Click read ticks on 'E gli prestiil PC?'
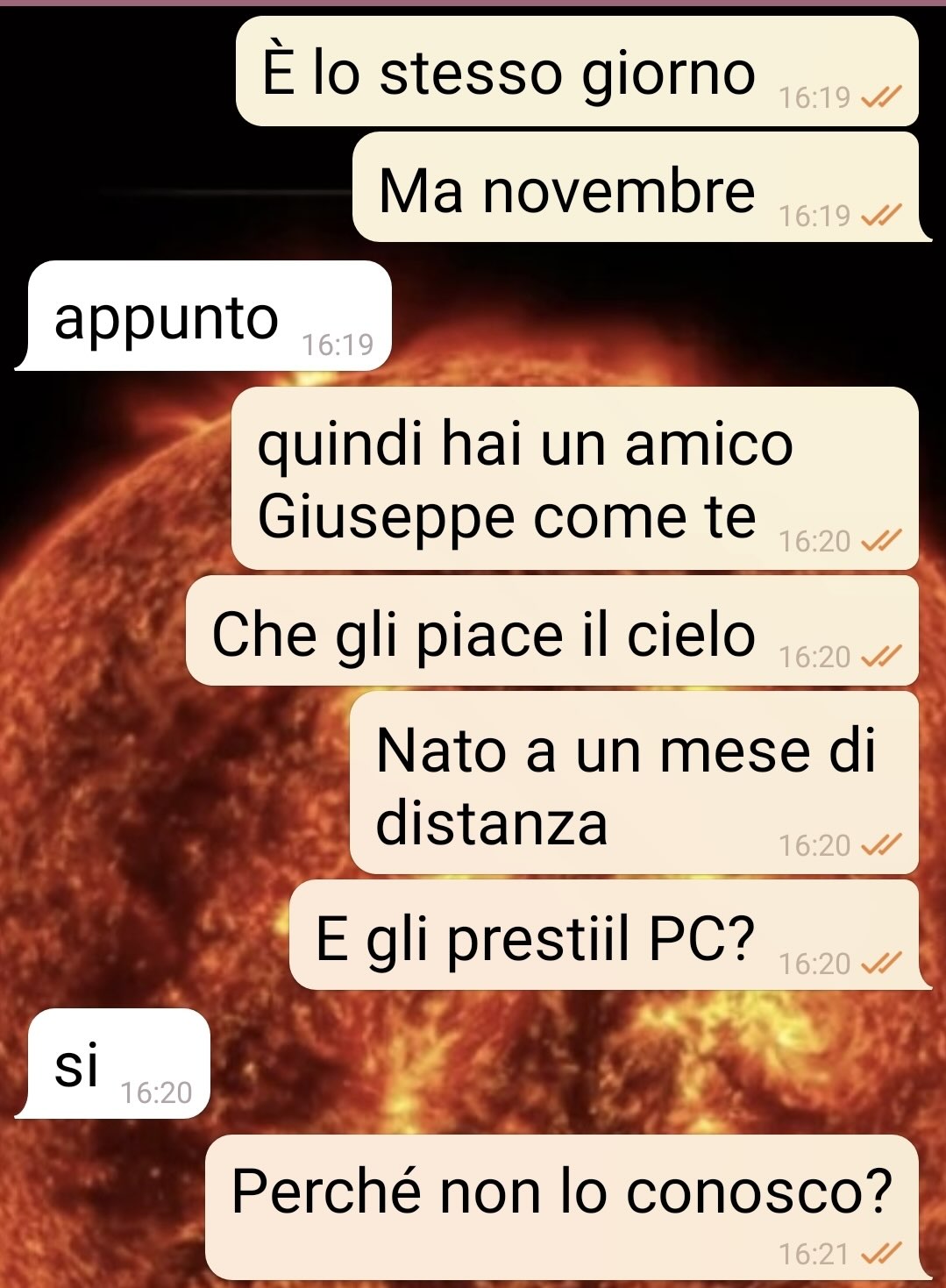The width and height of the screenshot is (946, 1288). pos(881,964)
